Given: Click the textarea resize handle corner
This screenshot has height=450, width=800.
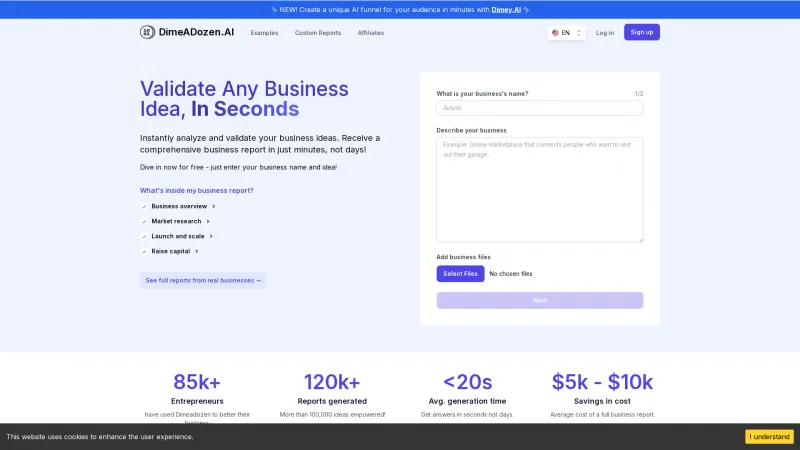Looking at the screenshot, I should 641,239.
